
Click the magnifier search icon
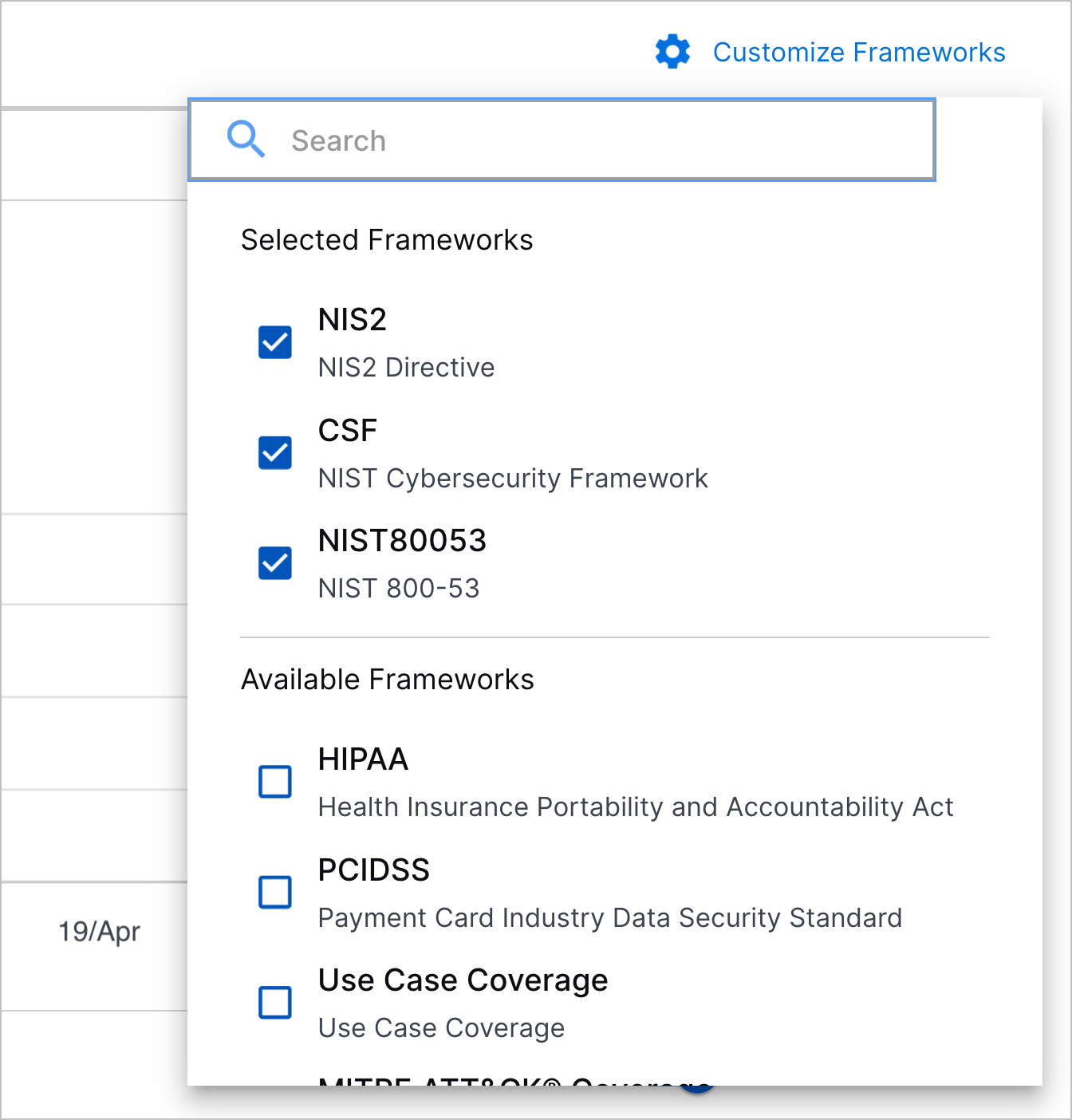[246, 140]
